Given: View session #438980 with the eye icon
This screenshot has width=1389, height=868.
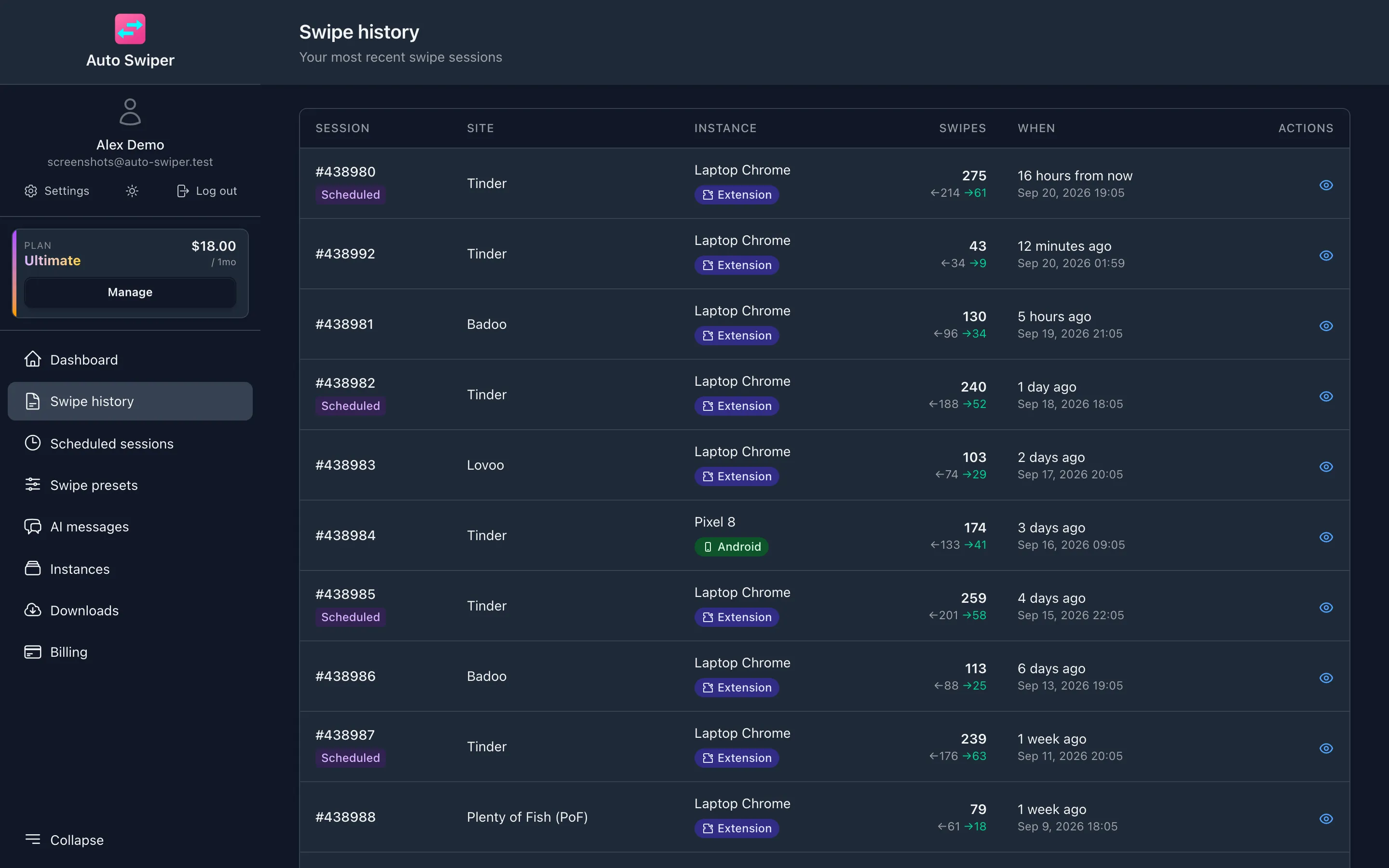Looking at the screenshot, I should (1326, 185).
